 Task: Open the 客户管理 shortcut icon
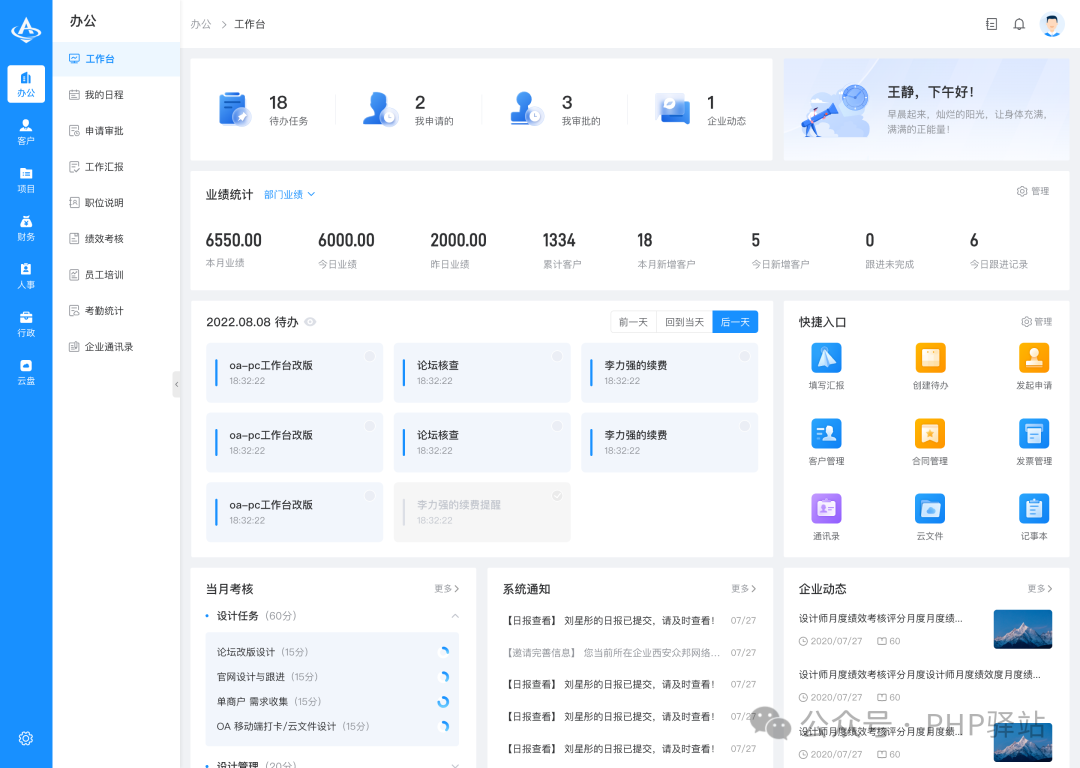click(x=827, y=434)
